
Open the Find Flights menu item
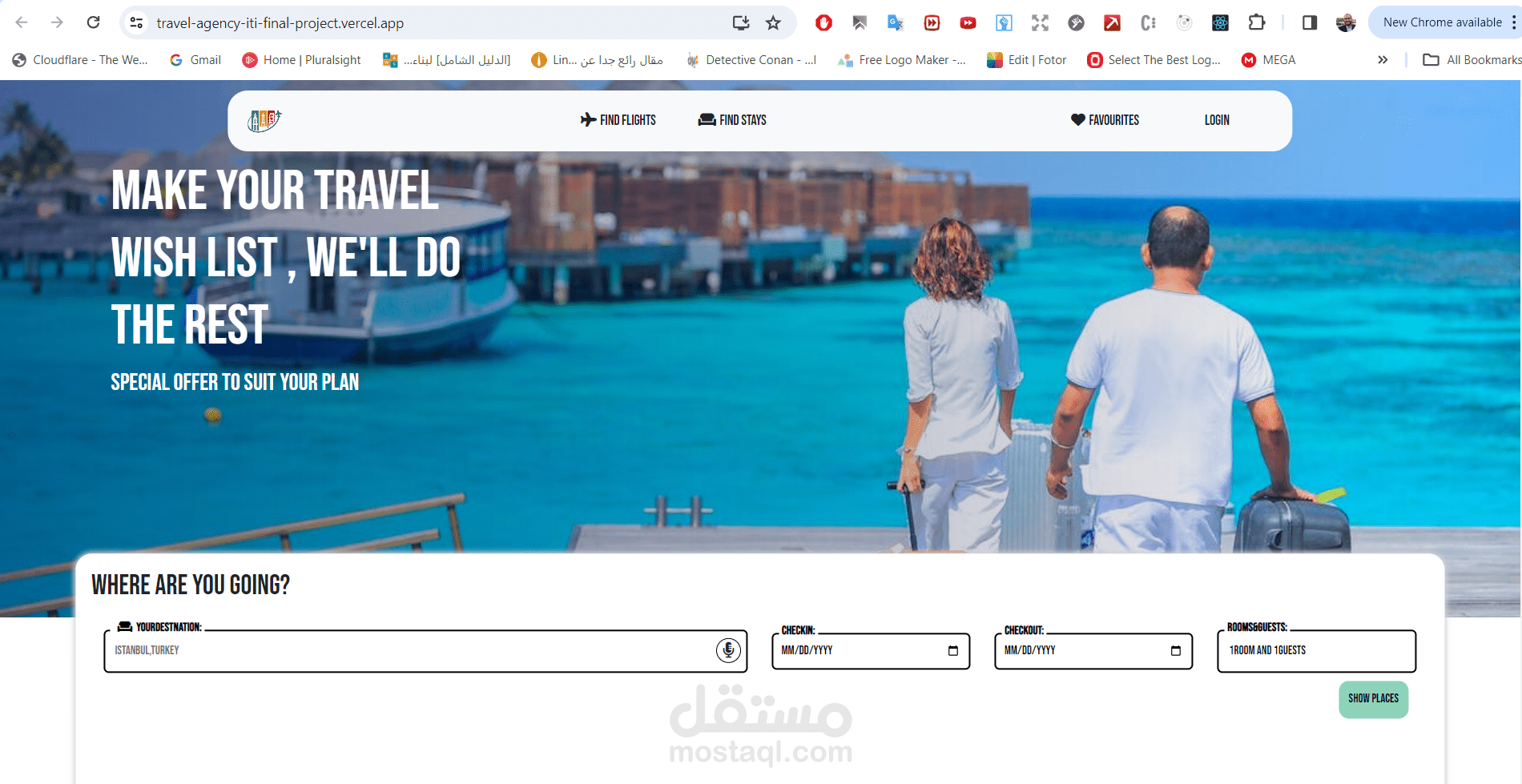click(x=618, y=120)
